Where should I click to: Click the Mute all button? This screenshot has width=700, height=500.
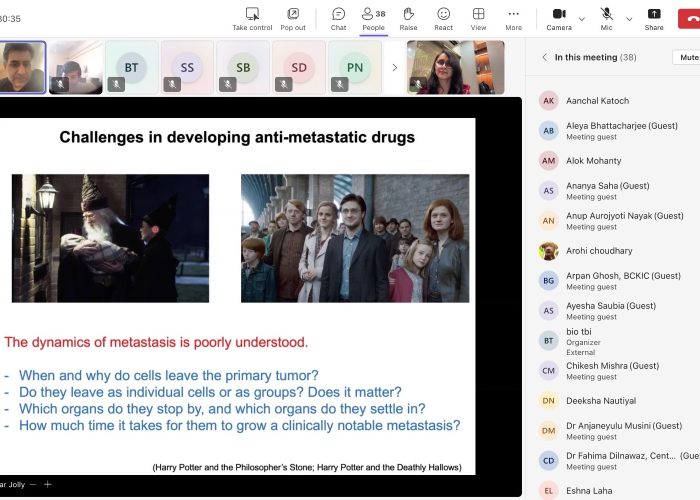[x=687, y=57]
